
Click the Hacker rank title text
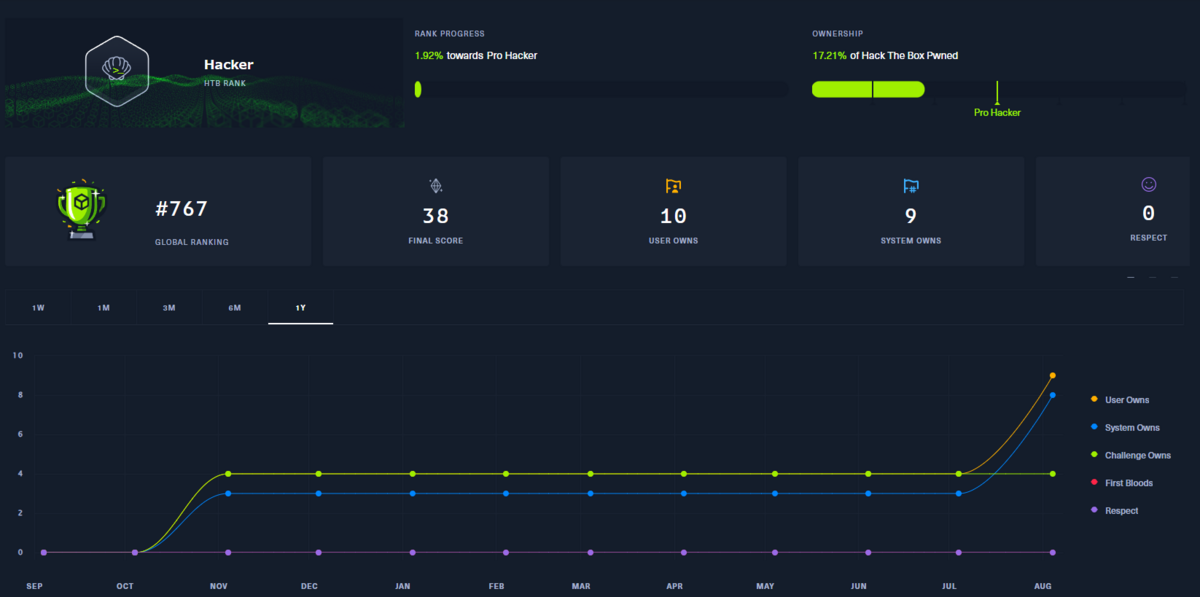click(x=228, y=65)
